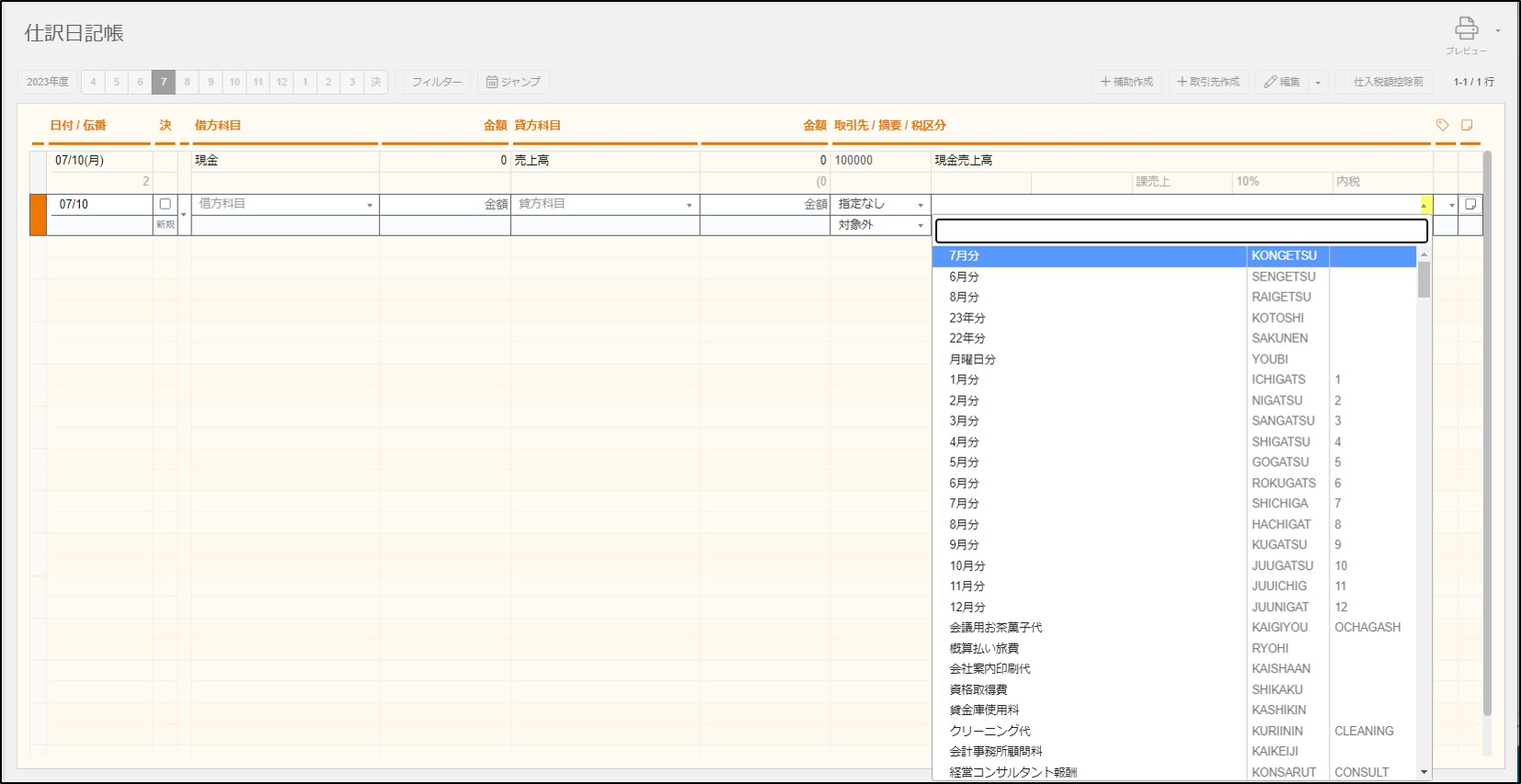
Task: Click the summary search input field
Action: (x=1181, y=231)
